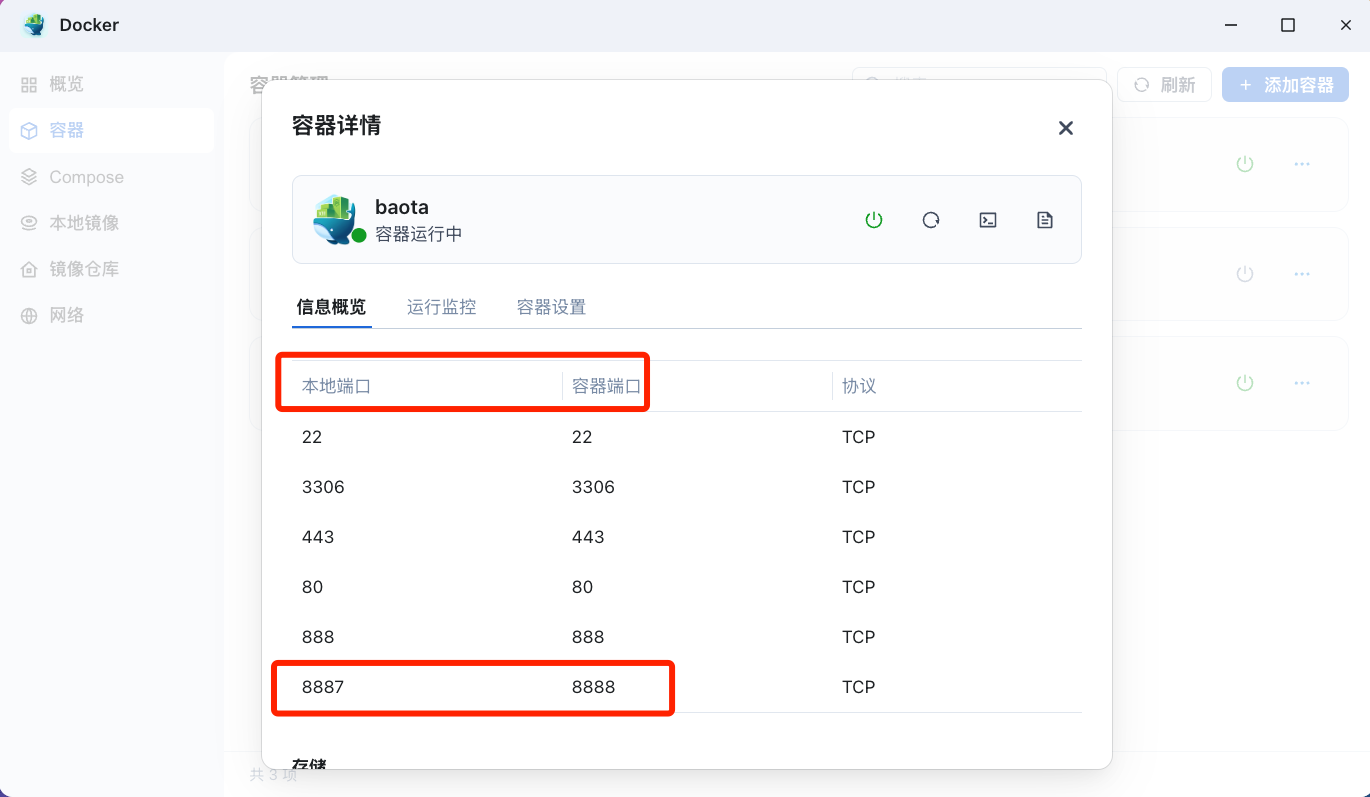Viewport: 1370px width, 797px height.
Task: Click the baota container whale icon
Action: point(337,220)
